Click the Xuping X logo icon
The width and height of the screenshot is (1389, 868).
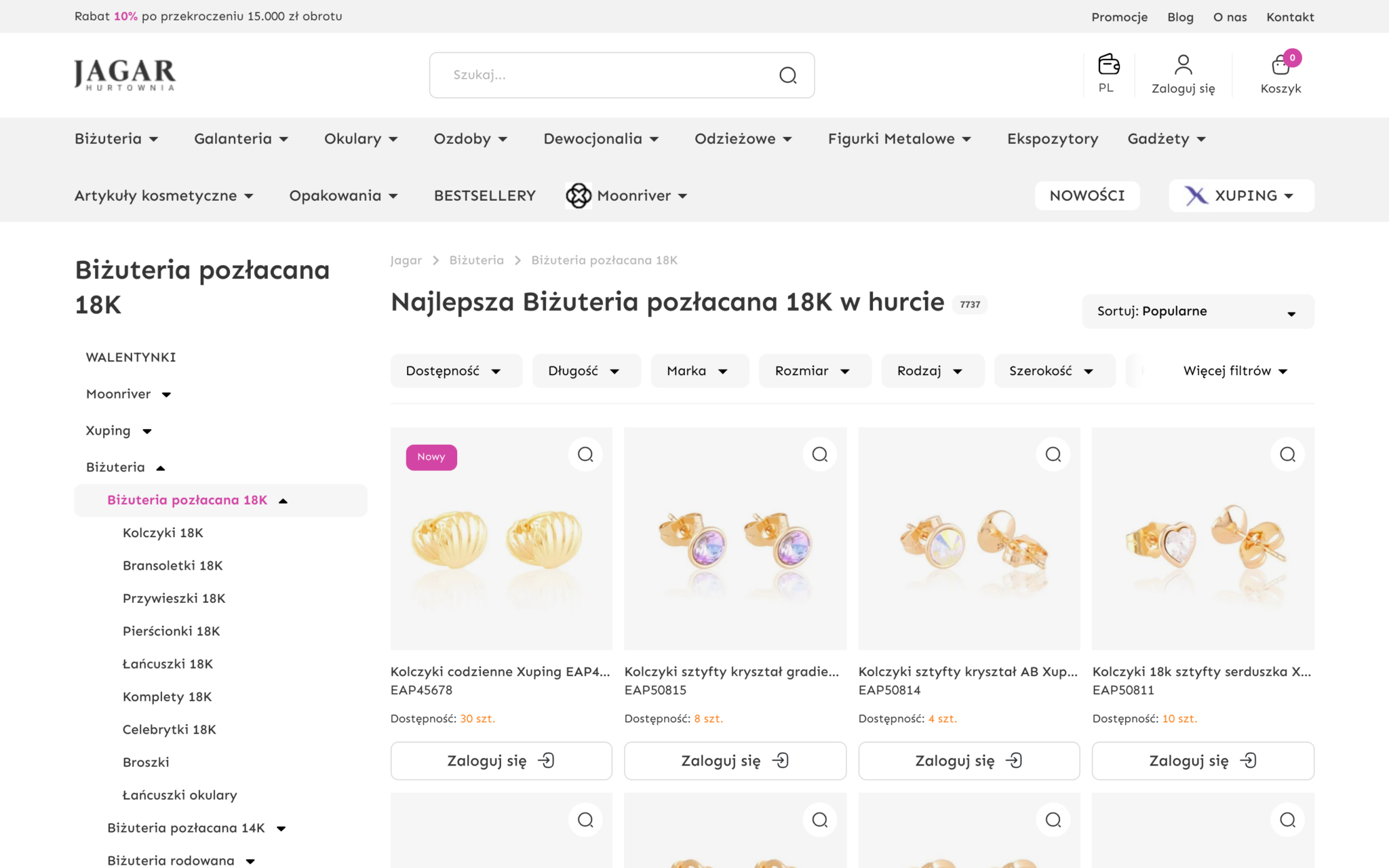tap(1196, 196)
